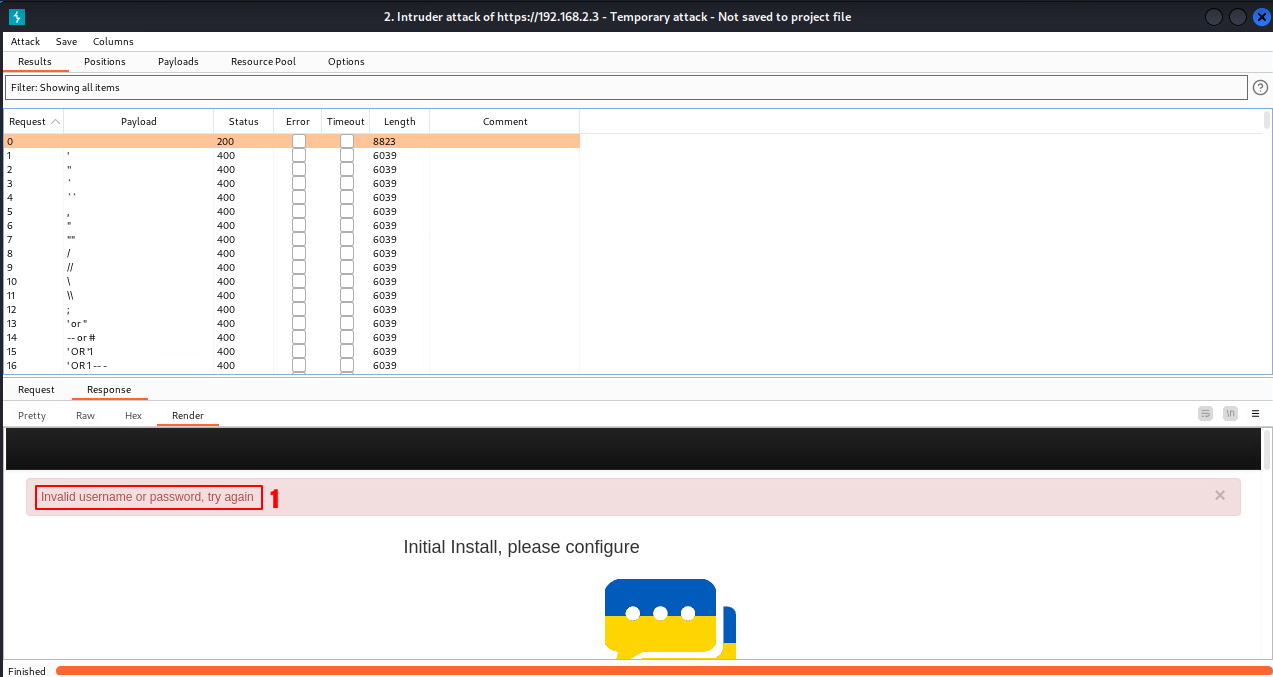This screenshot has width=1273, height=677.
Task: Toggle the Error checkbox for request 0
Action: click(299, 142)
